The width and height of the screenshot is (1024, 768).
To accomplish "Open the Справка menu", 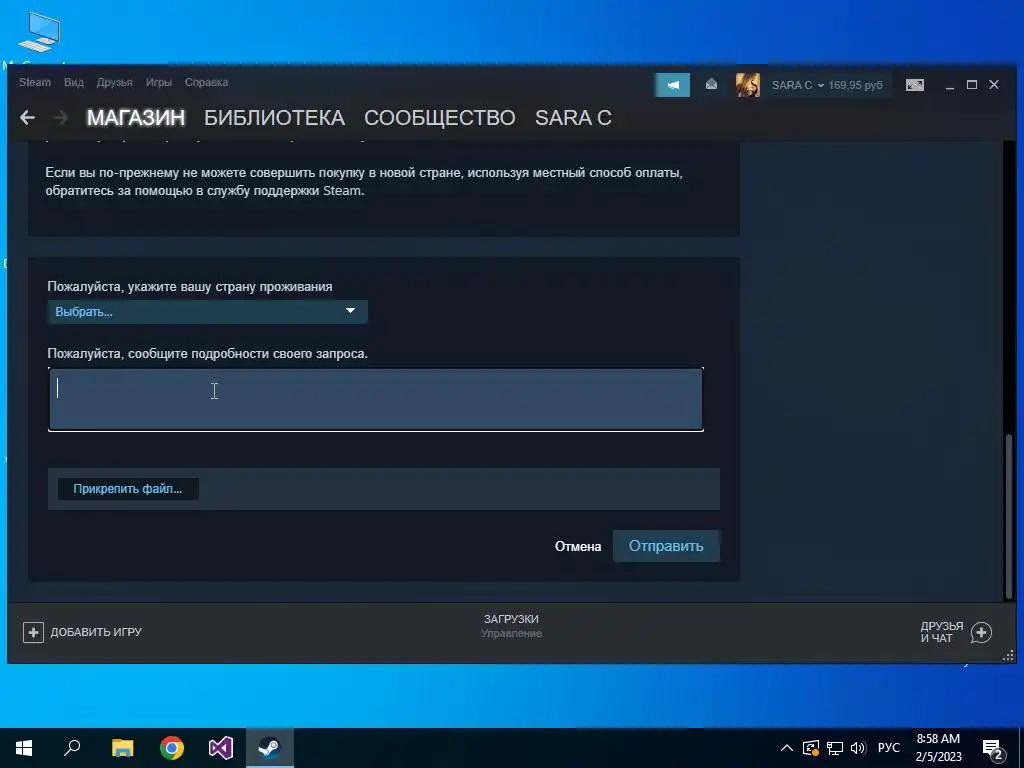I will [x=206, y=82].
